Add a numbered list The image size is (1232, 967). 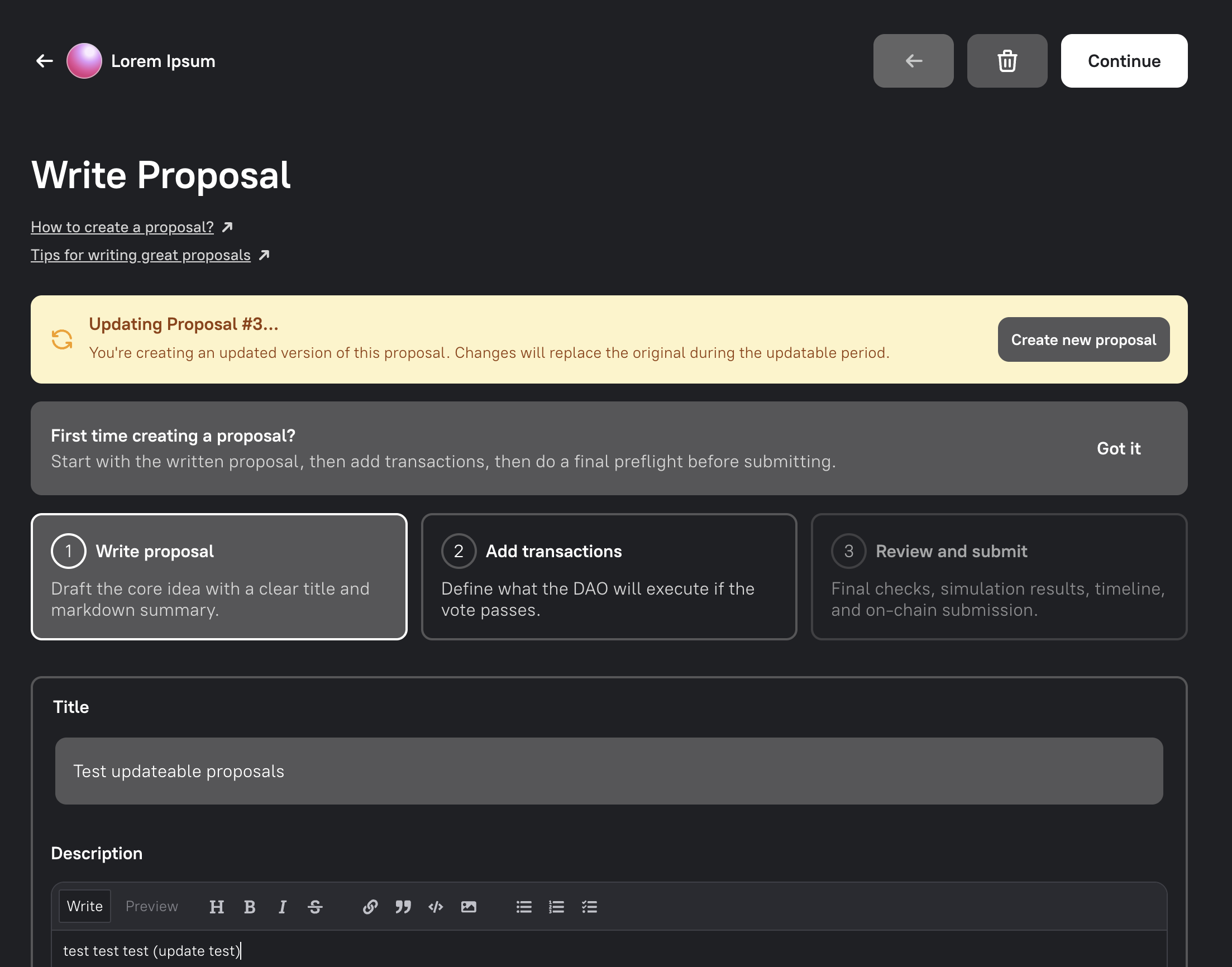coord(557,906)
